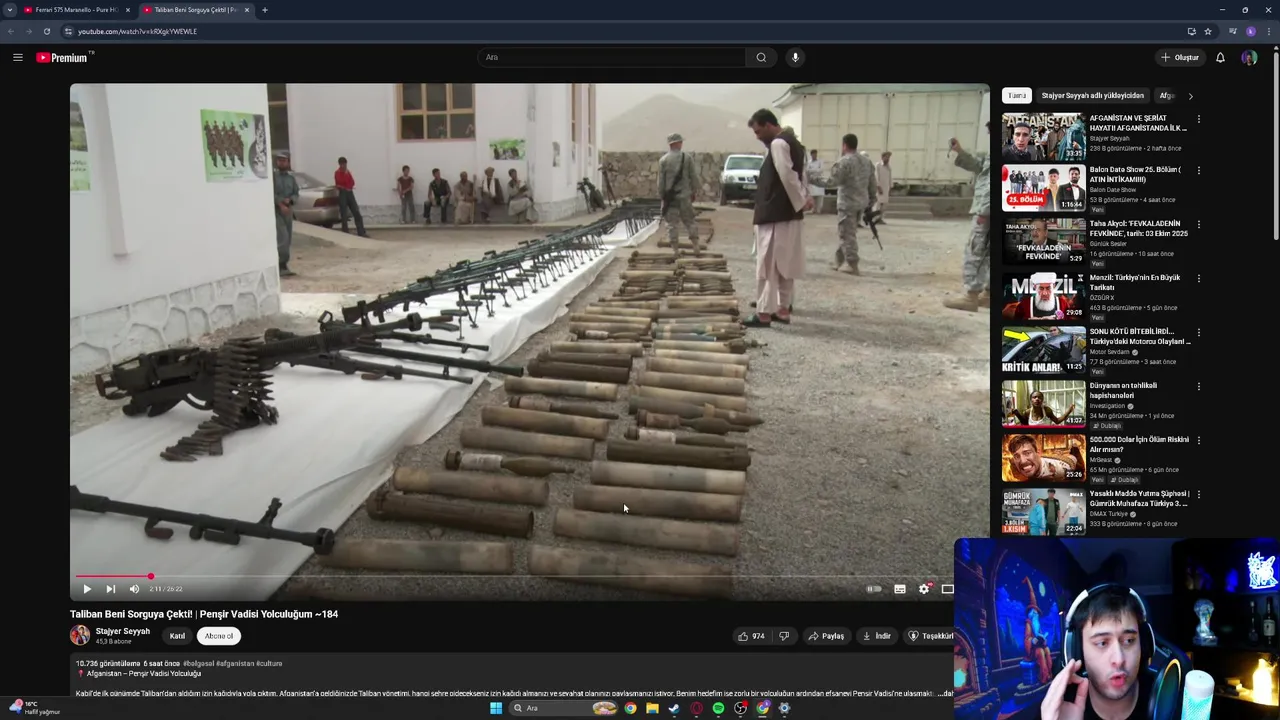The width and height of the screenshot is (1280, 720).
Task: Download the video via İndir button
Action: [x=876, y=636]
